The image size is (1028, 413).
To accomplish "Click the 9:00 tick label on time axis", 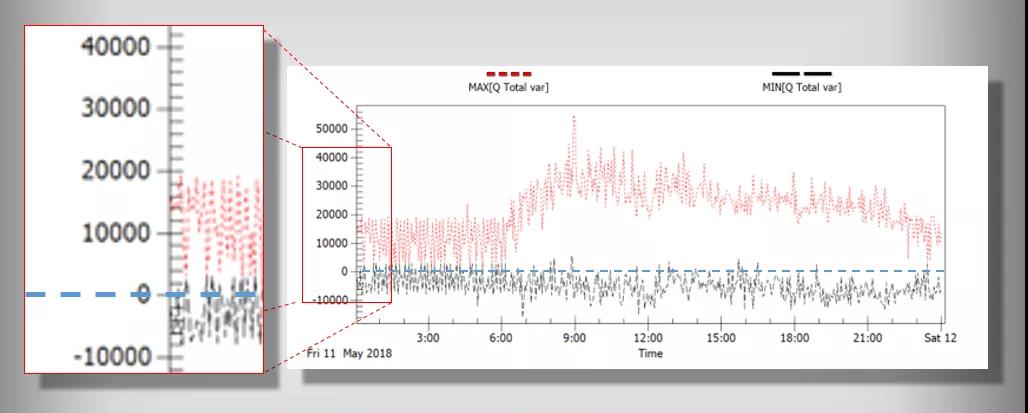I will [x=574, y=339].
